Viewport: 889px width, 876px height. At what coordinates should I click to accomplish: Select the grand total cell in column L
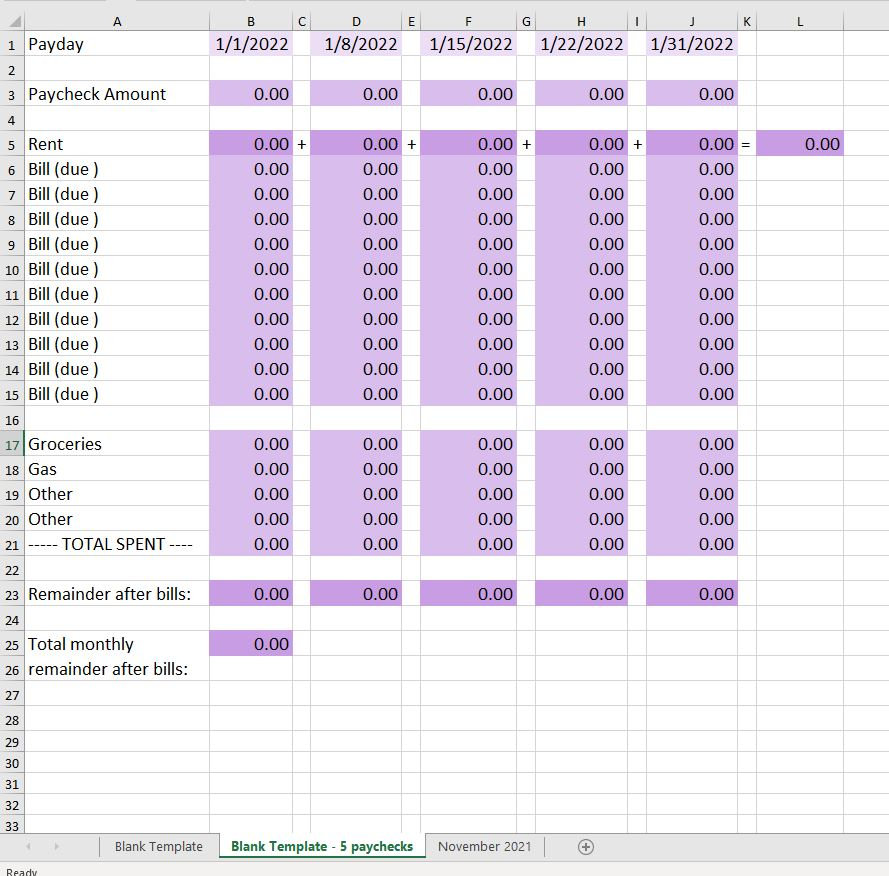tap(799, 144)
